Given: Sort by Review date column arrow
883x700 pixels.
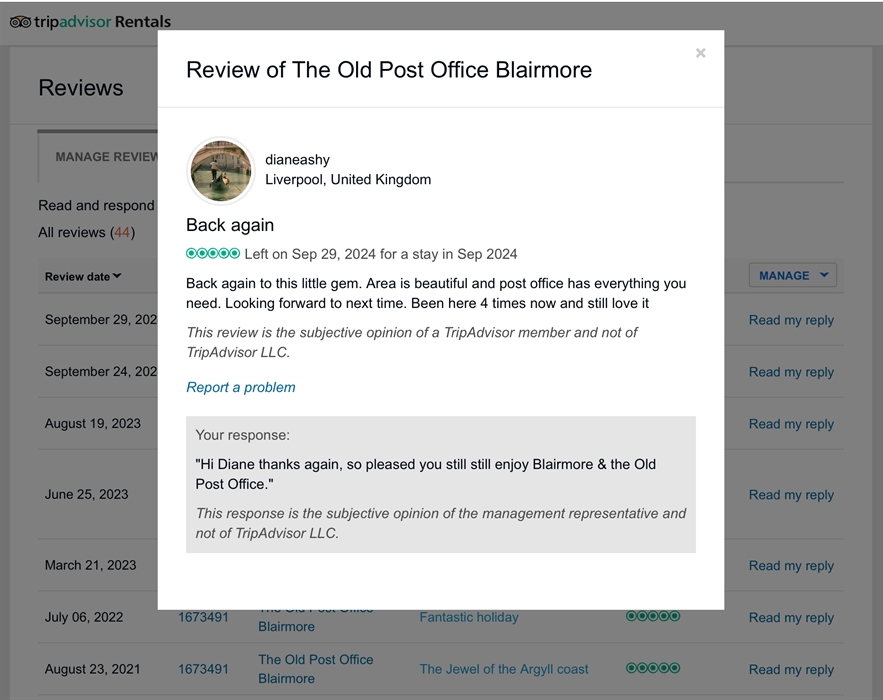Looking at the screenshot, I should (x=117, y=277).
